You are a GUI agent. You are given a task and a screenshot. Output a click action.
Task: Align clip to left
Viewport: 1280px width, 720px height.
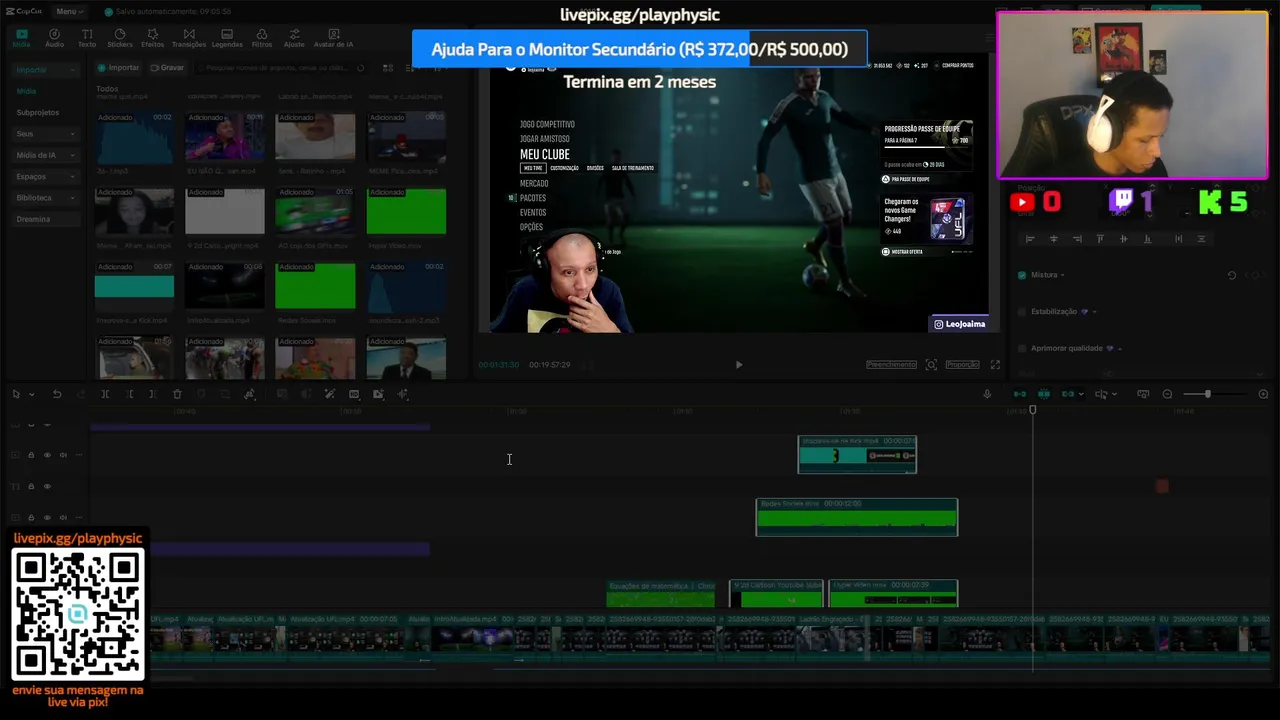point(1029,239)
